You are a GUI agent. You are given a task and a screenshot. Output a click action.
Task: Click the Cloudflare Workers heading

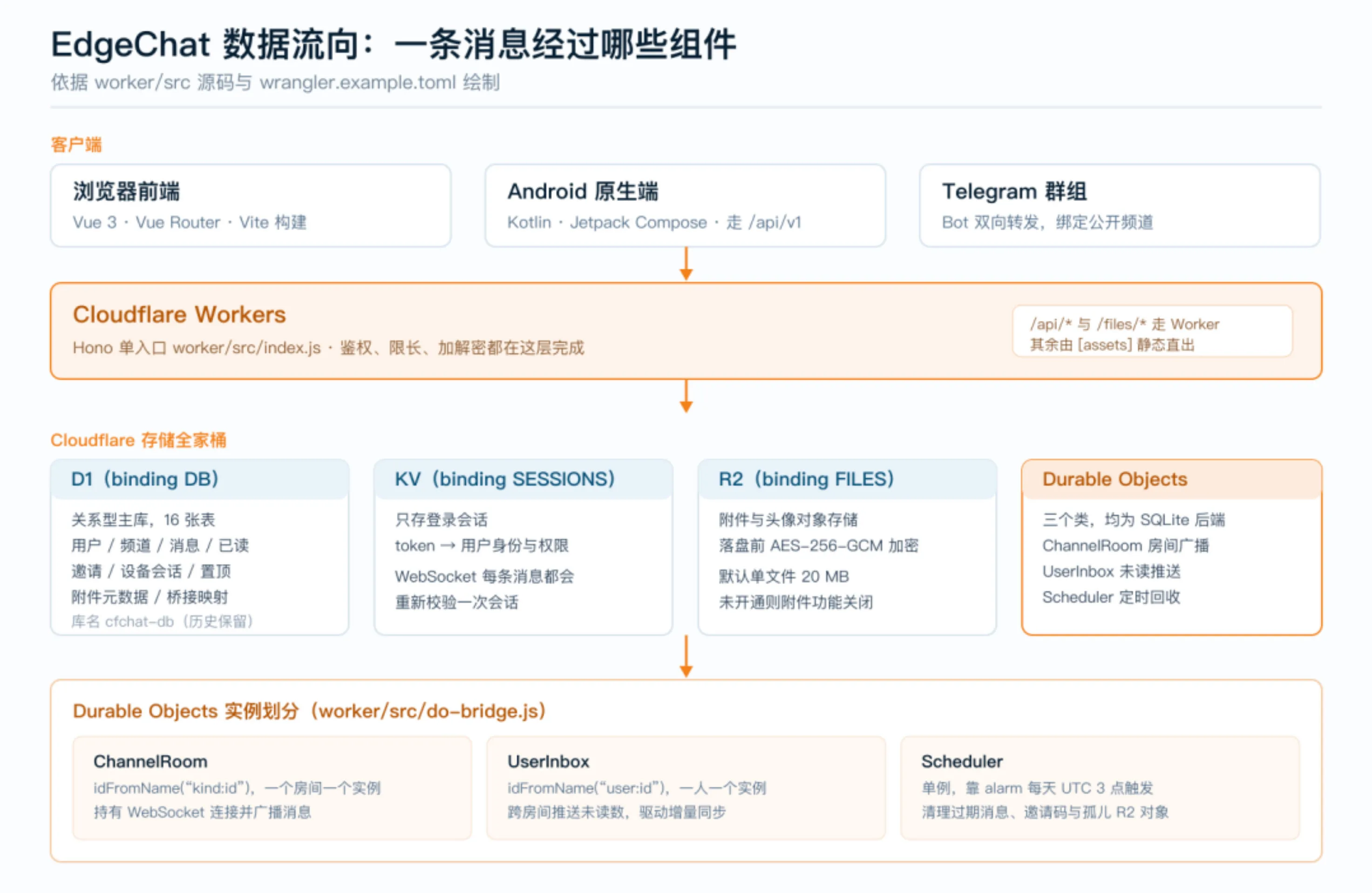coord(179,314)
